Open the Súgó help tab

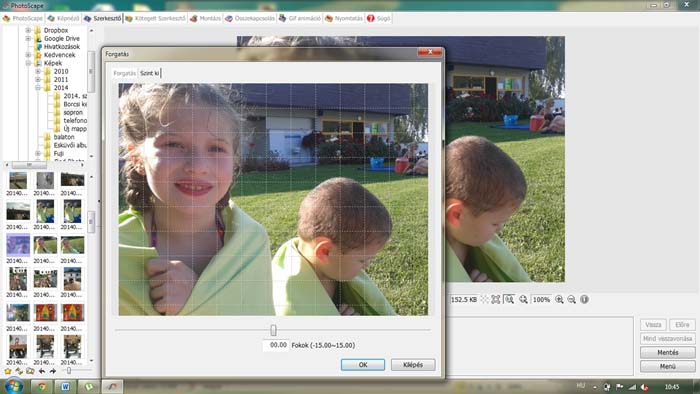(379, 18)
